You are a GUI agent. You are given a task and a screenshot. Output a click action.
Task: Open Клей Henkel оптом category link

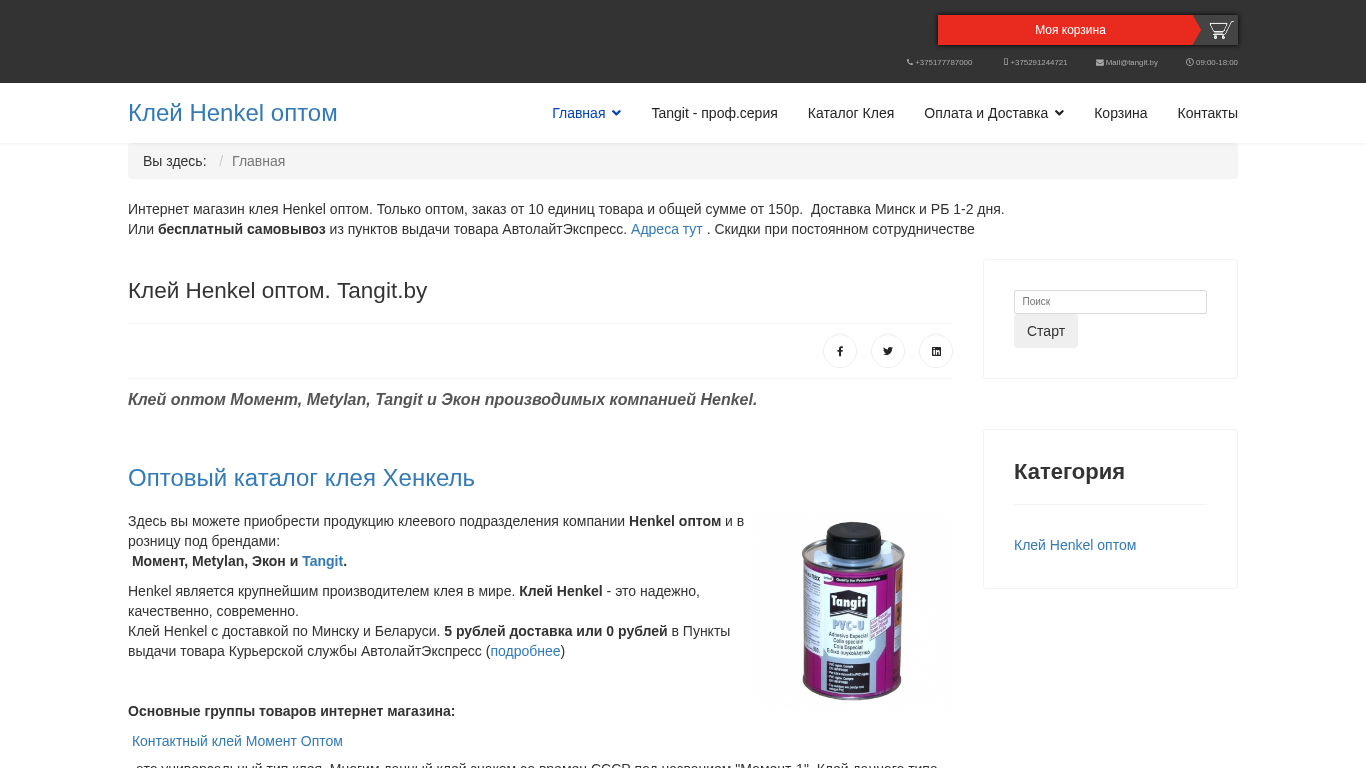tap(1075, 545)
